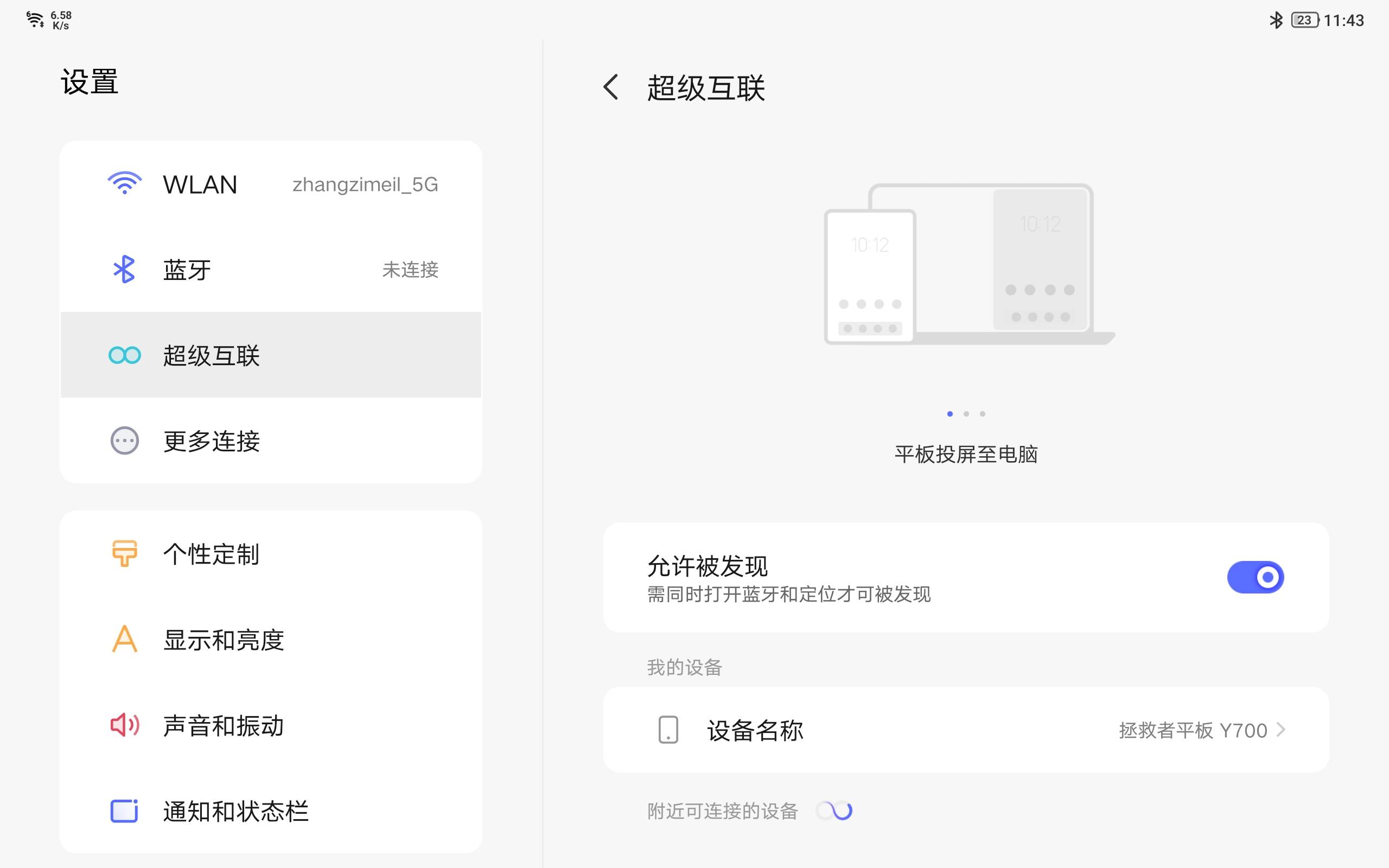This screenshot has height=868, width=1389.
Task: Tap the Bluetooth icon next to 蓝牙
Action: point(123,269)
